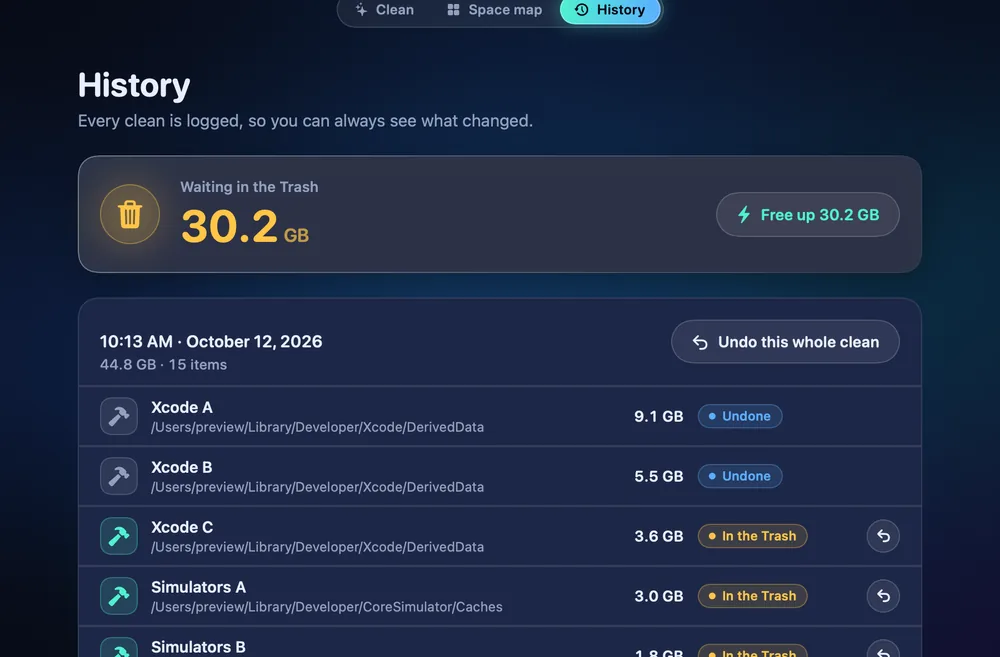Click the Free up 30.2 GB button

coord(807,214)
